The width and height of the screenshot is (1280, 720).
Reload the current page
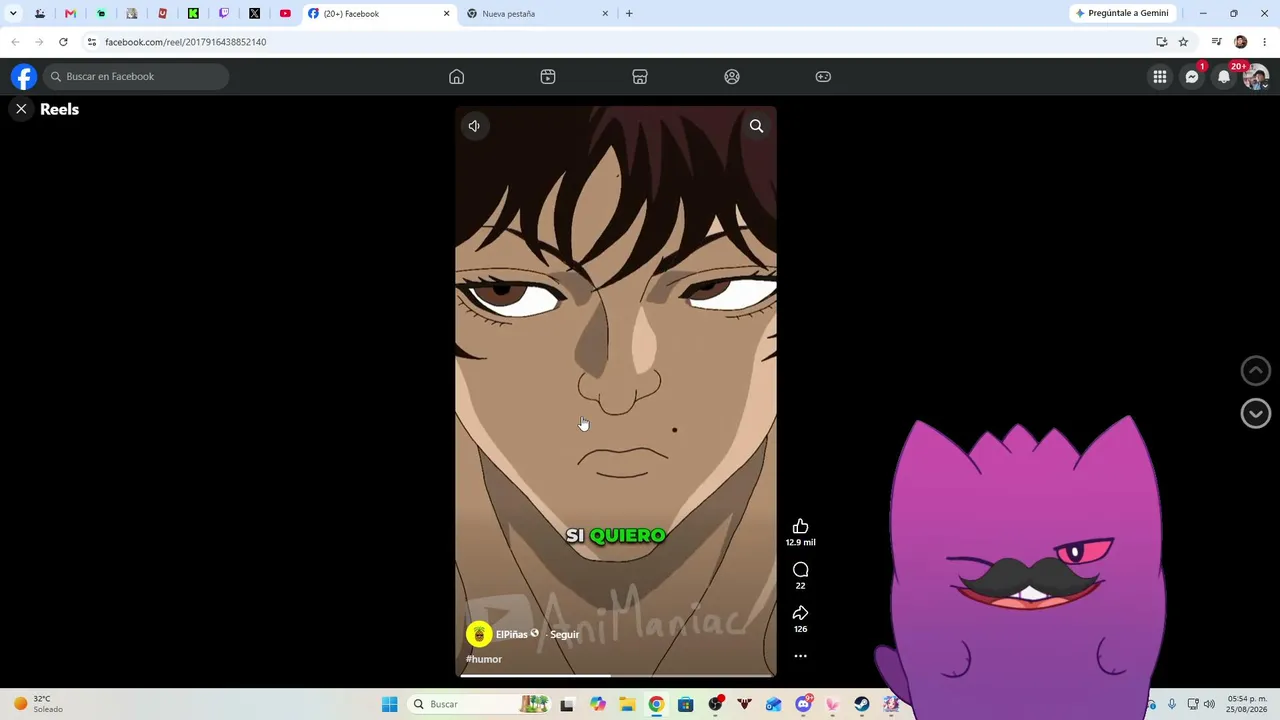pyautogui.click(x=63, y=42)
